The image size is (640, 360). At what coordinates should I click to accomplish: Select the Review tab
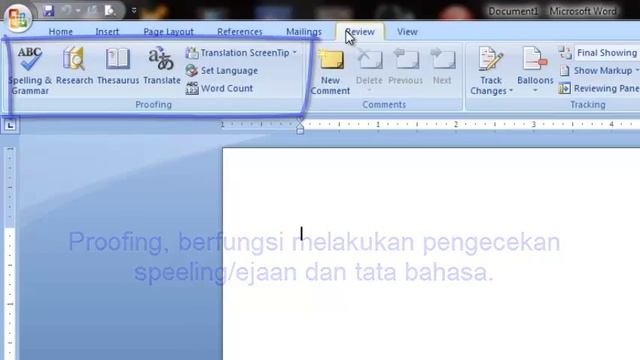(360, 32)
